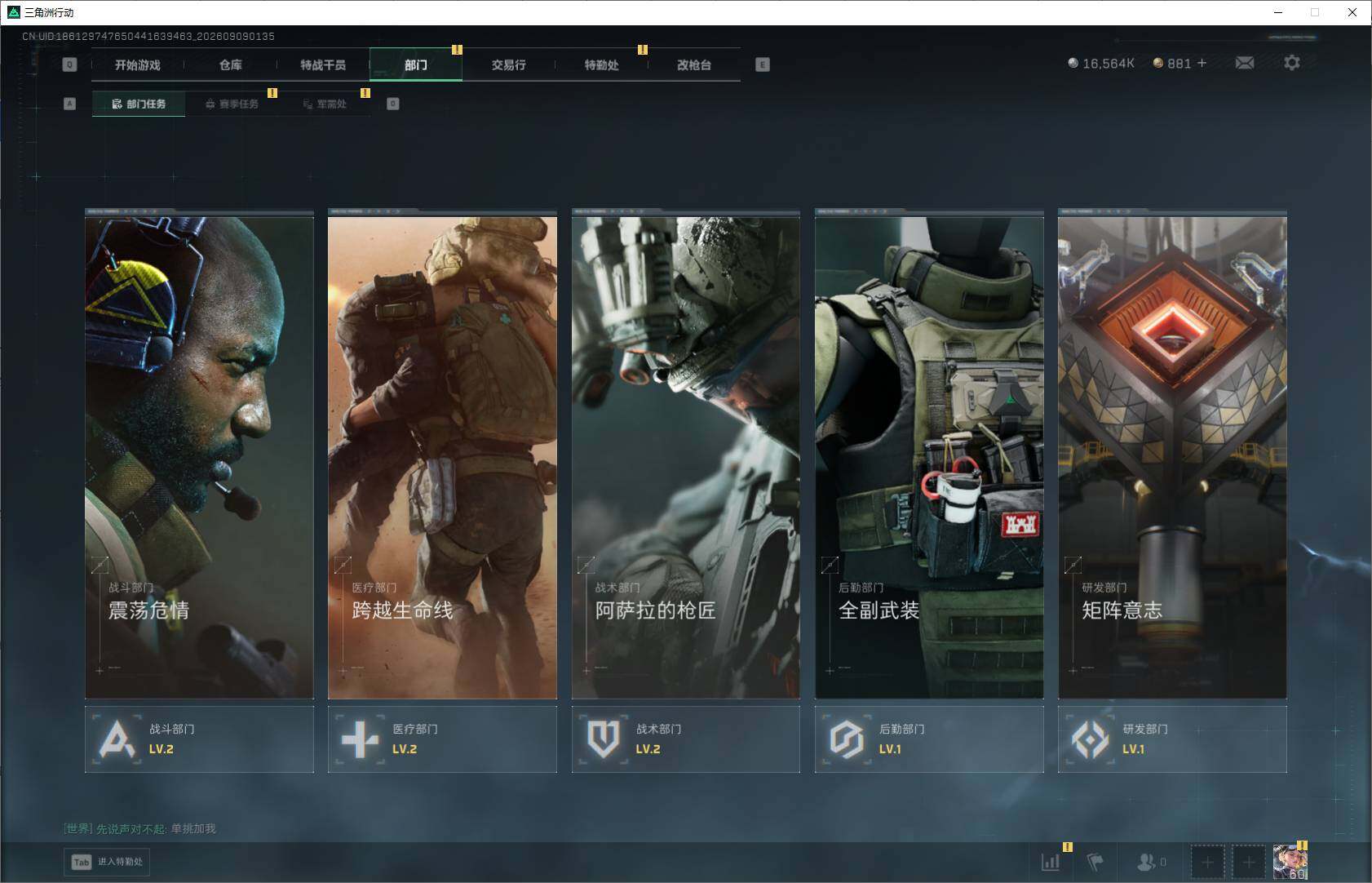The height and width of the screenshot is (883, 1372).
Task: Open the 军需处 sub-tab
Action: (325, 104)
